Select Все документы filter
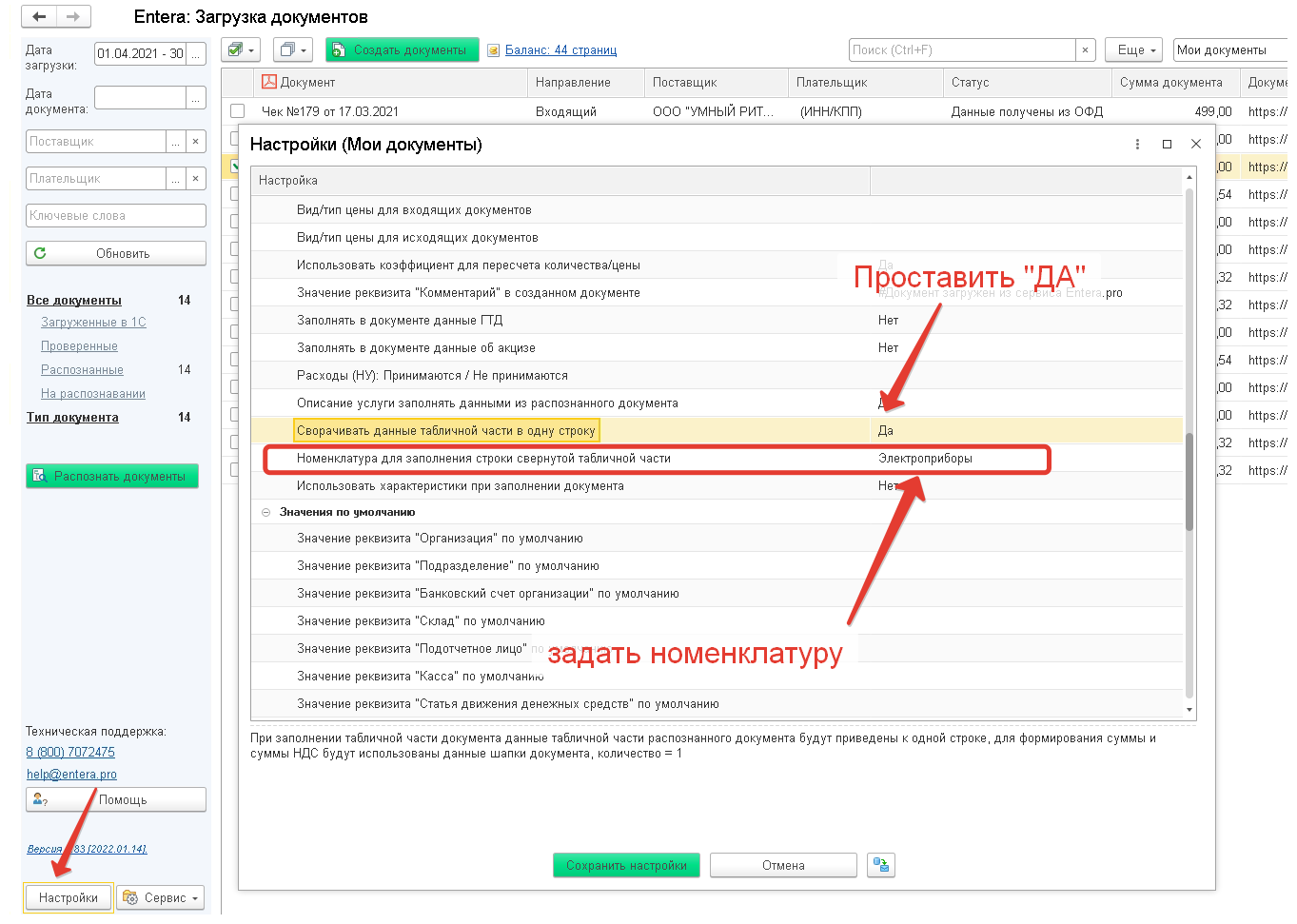Image resolution: width=1297 pixels, height=924 pixels. [x=74, y=301]
